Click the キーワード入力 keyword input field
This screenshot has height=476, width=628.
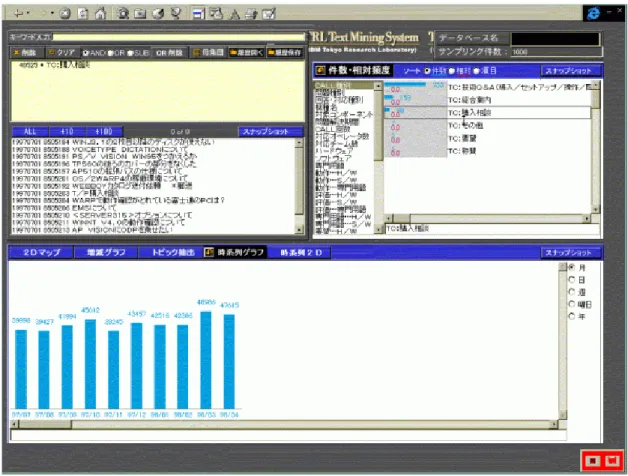[179, 37]
